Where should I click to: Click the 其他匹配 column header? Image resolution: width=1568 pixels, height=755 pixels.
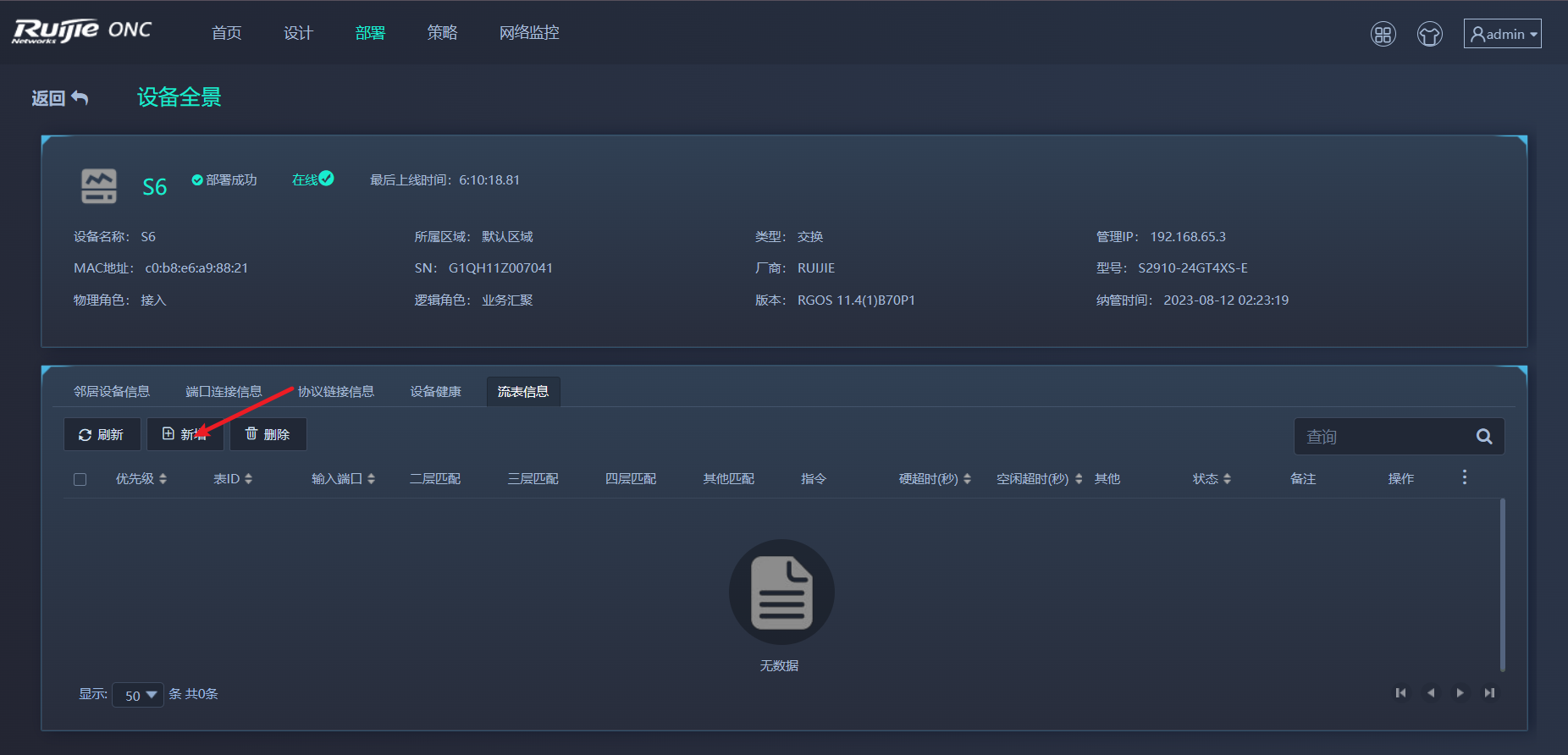[x=728, y=479]
